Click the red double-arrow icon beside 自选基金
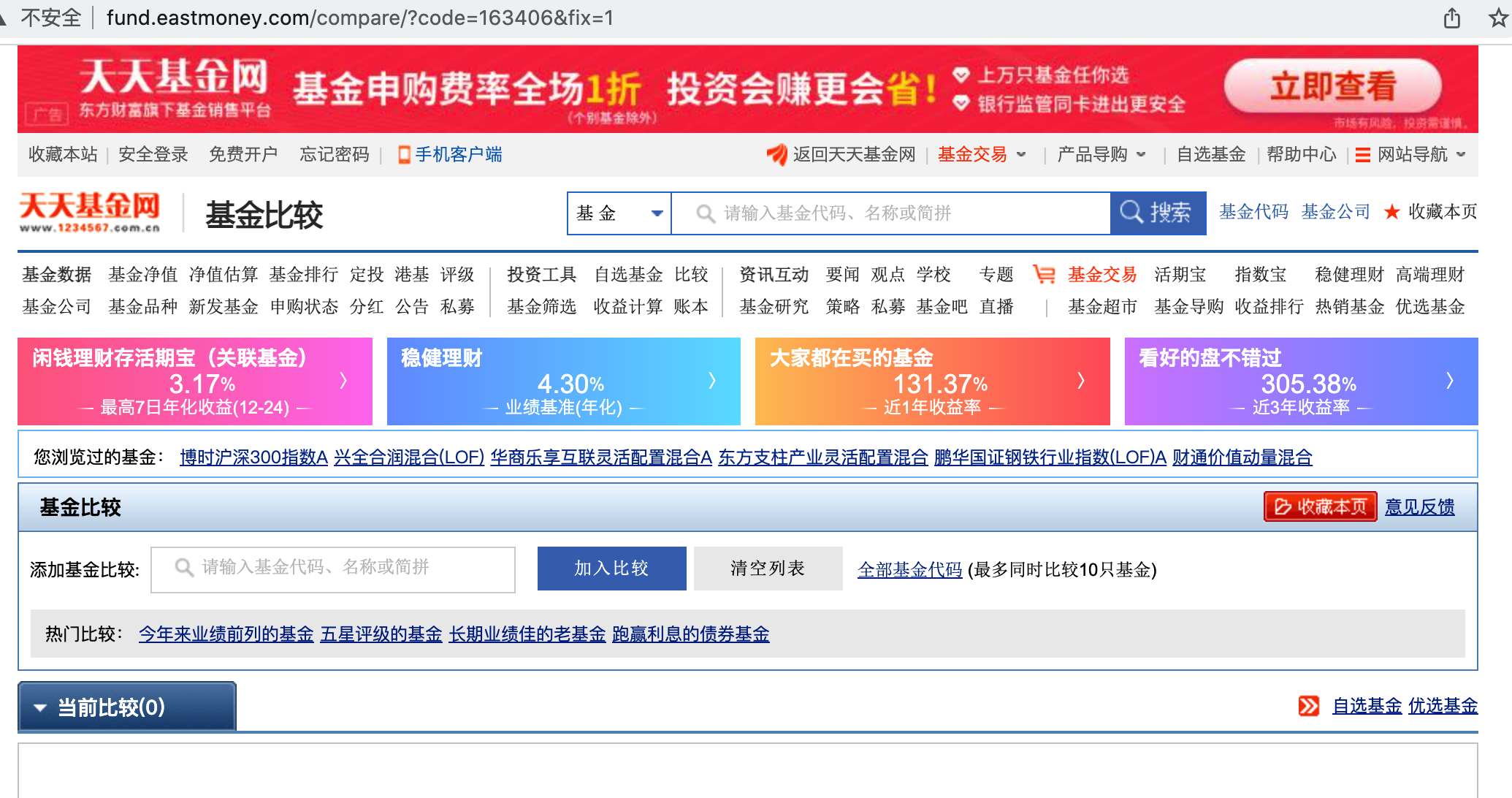Screen dimensions: 1512x798 pos(1308,706)
